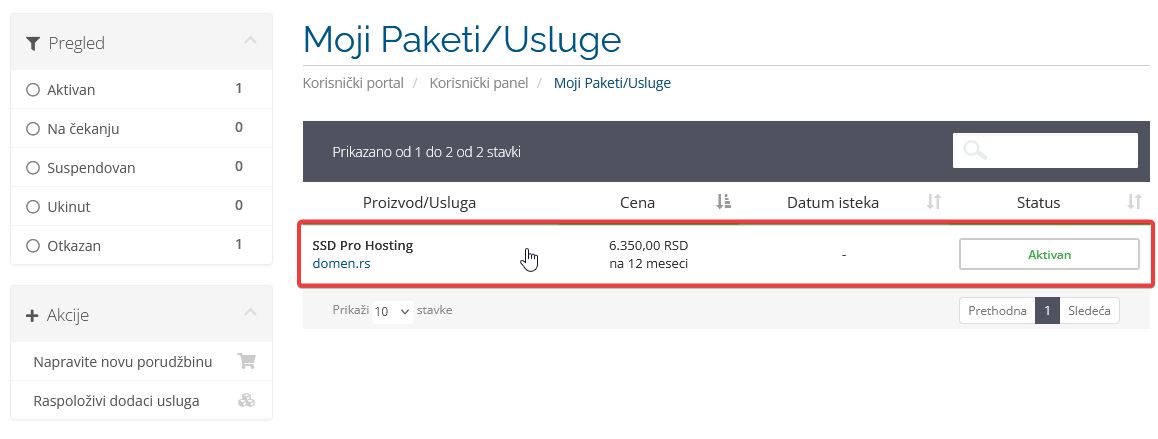Open Napravite novu porudžbinu menu item
This screenshot has height=439, width=1158.
[x=142, y=361]
